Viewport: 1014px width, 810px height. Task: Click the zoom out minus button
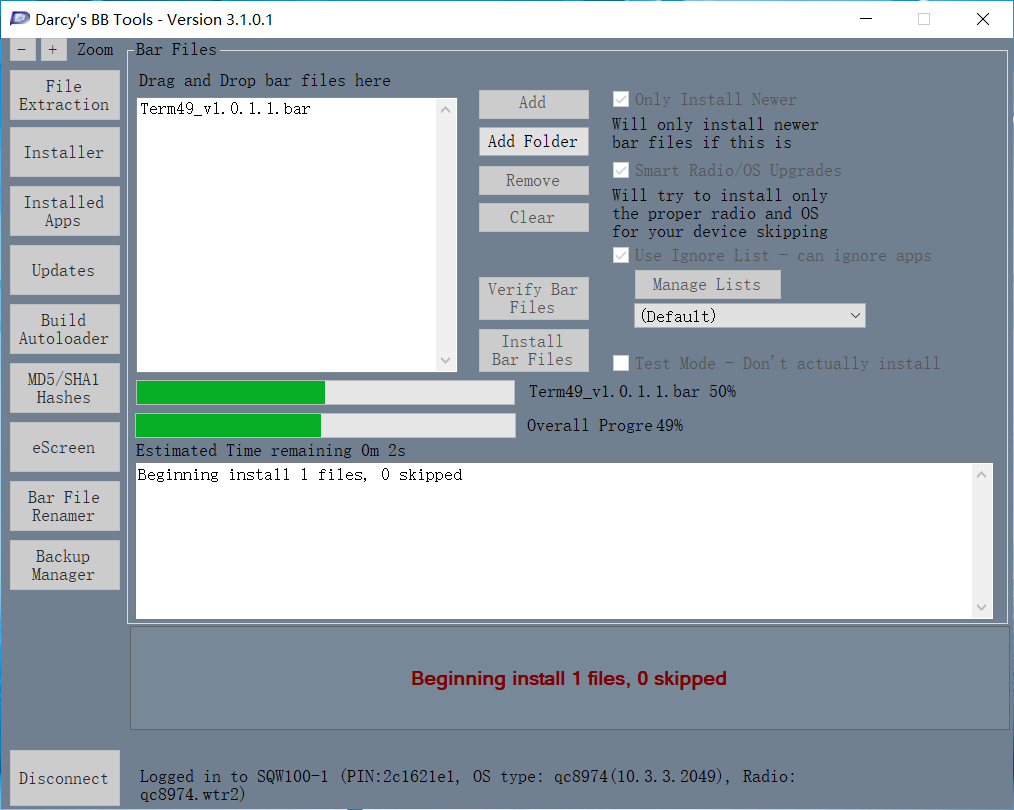[x=22, y=50]
